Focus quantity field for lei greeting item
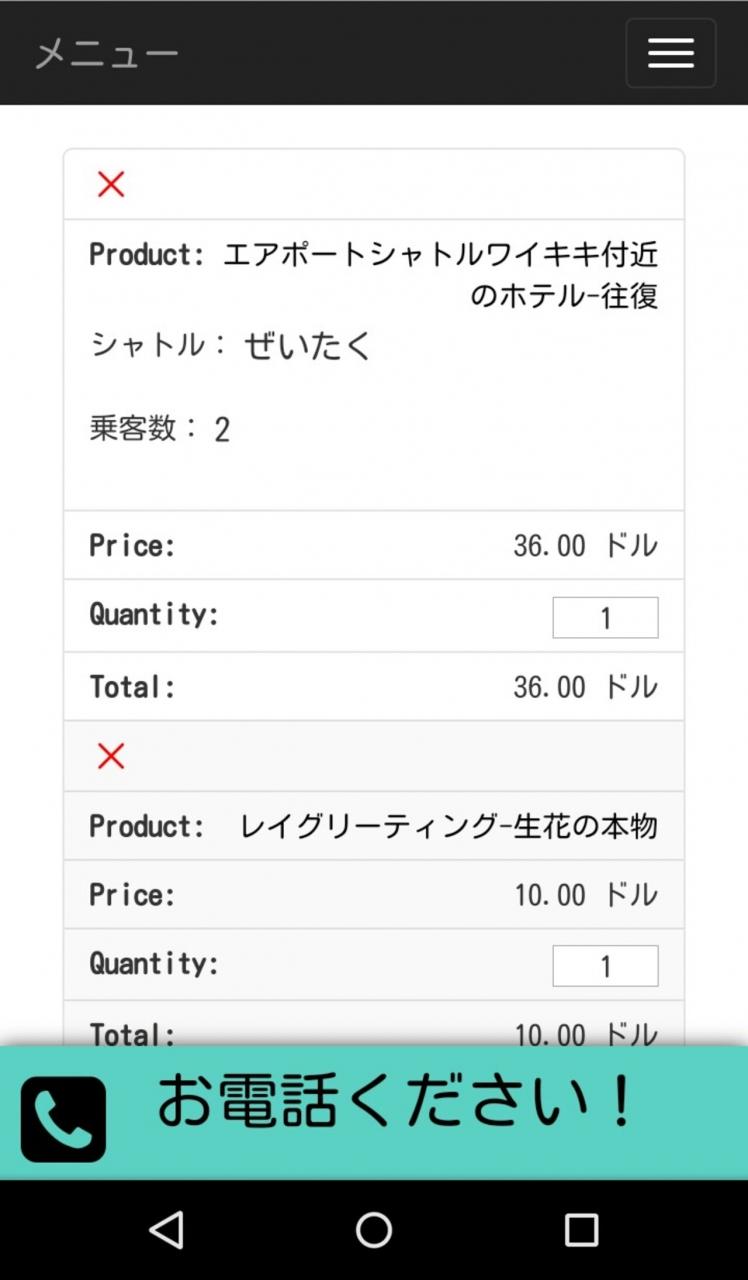The width and height of the screenshot is (748, 1280). pyautogui.click(x=605, y=965)
